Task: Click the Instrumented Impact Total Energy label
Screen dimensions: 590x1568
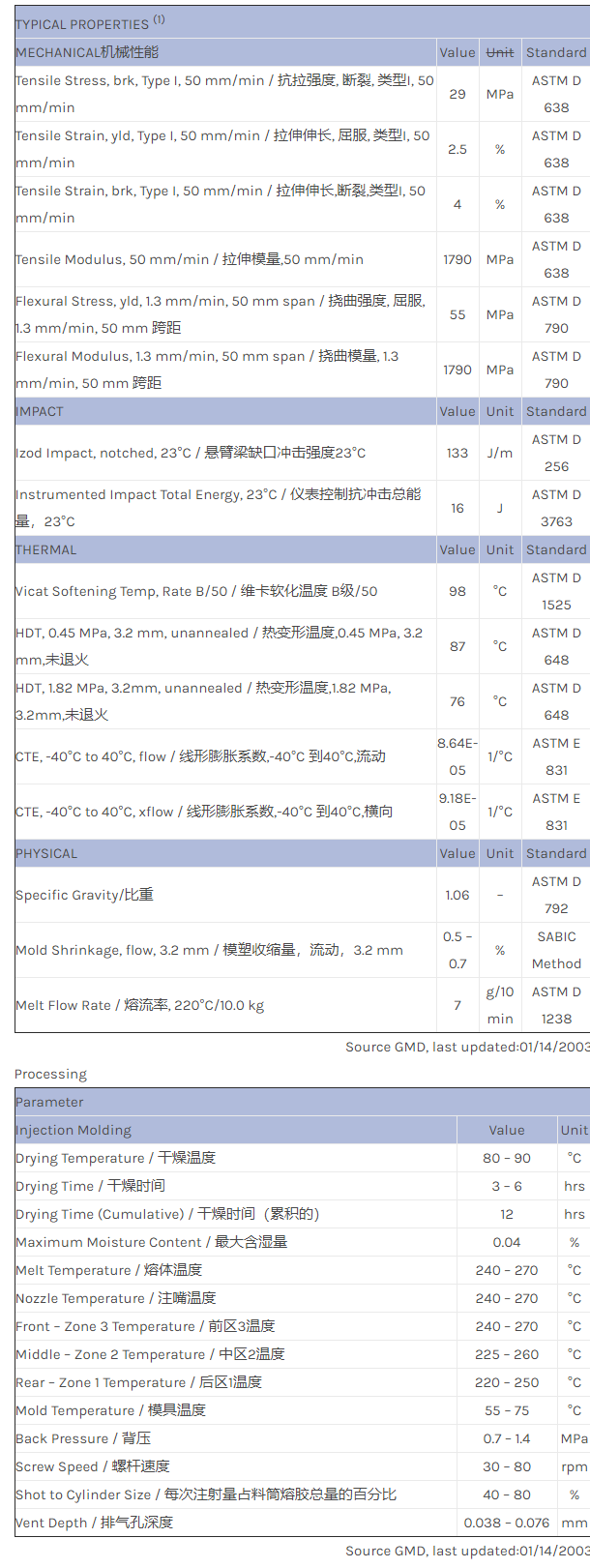Action: 218,508
